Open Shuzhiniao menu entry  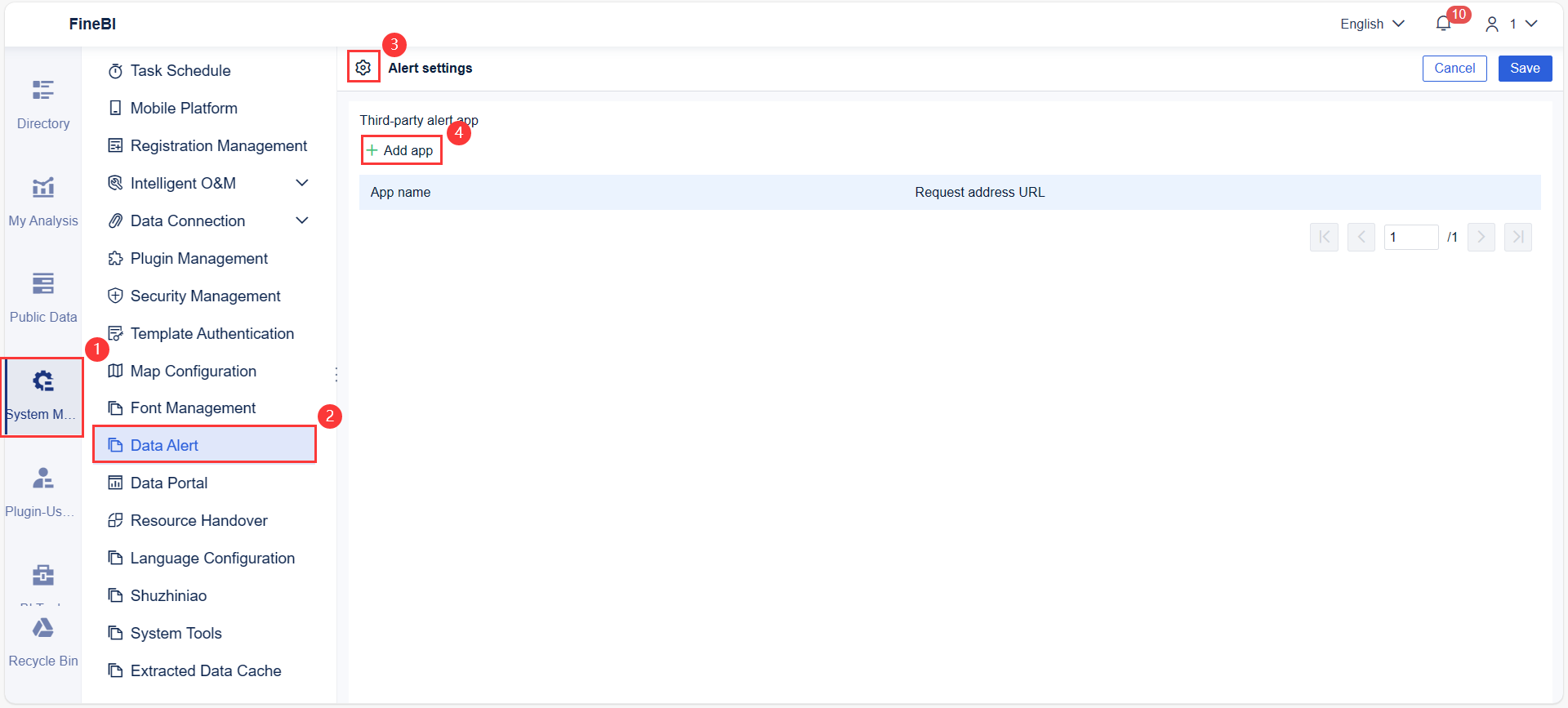pos(204,595)
